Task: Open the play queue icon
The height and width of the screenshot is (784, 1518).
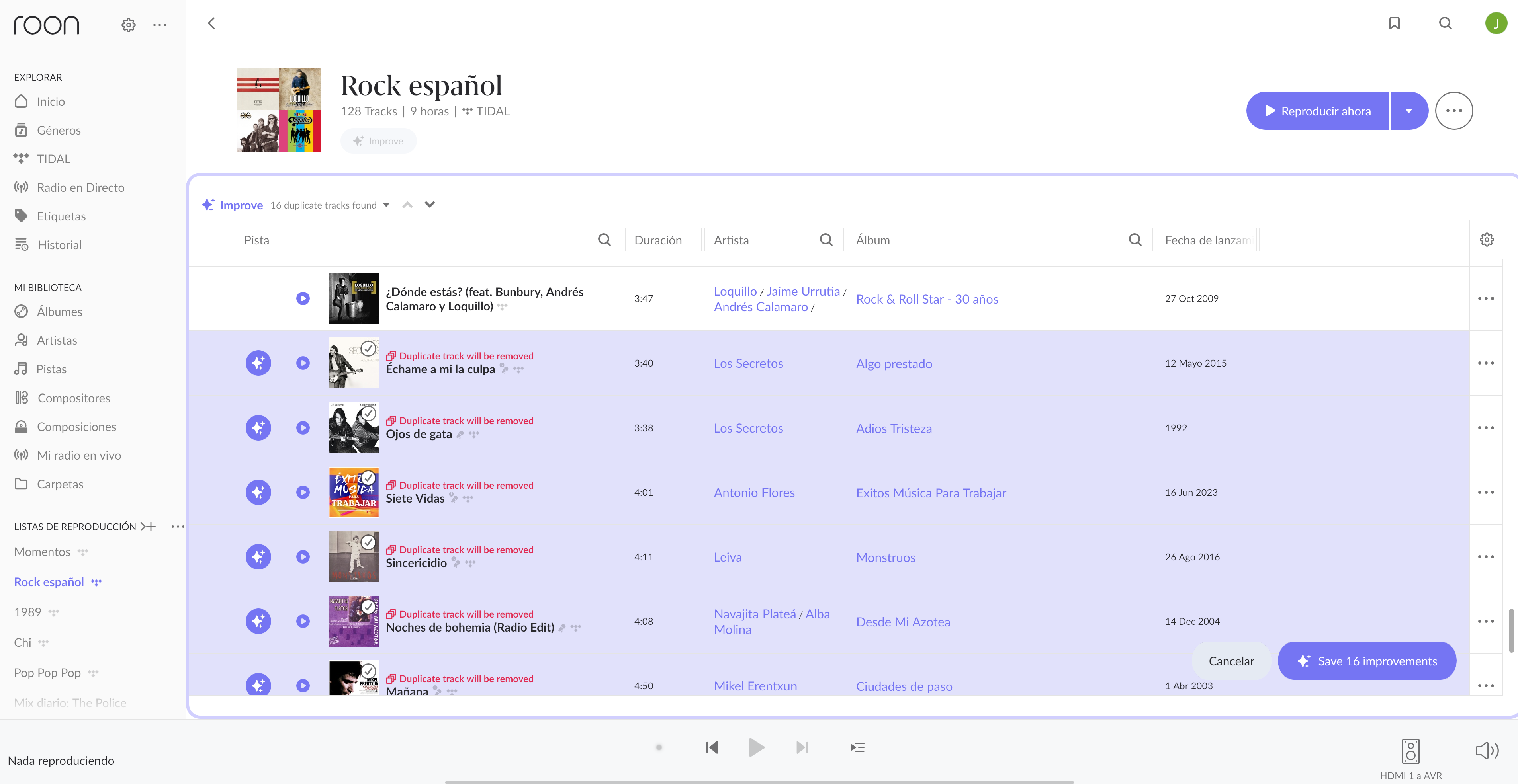Action: 857,747
